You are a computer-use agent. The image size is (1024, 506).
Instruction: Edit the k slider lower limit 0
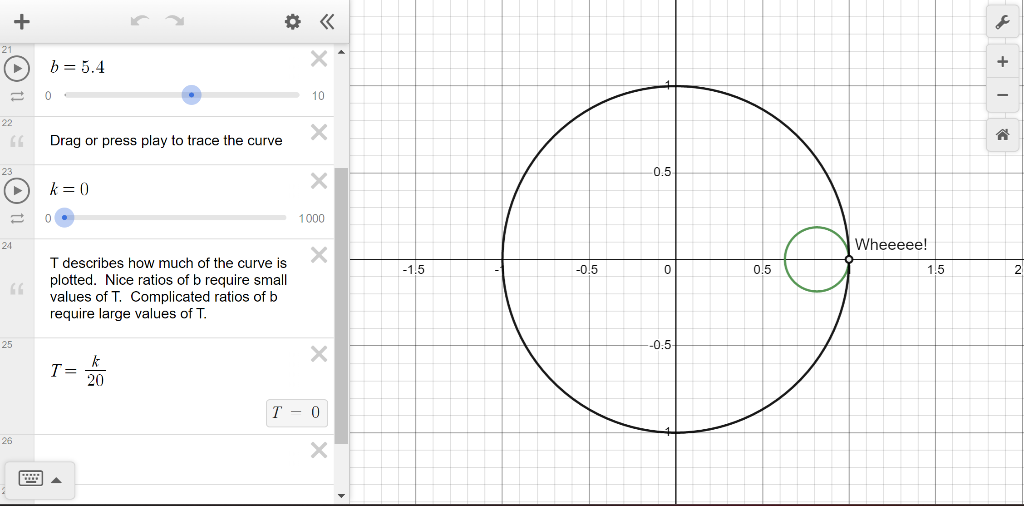pos(48,219)
